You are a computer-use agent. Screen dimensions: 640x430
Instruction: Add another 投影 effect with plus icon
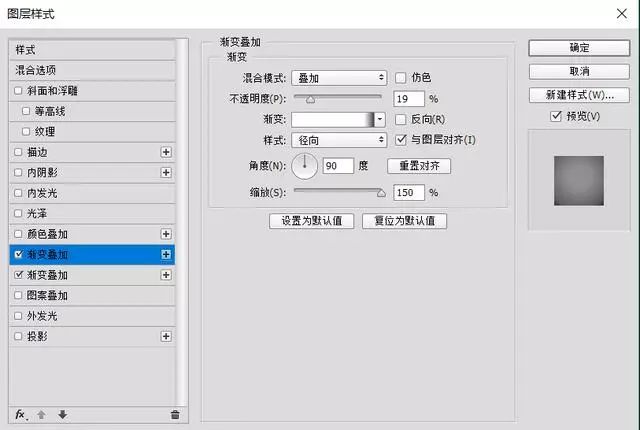tap(166, 337)
